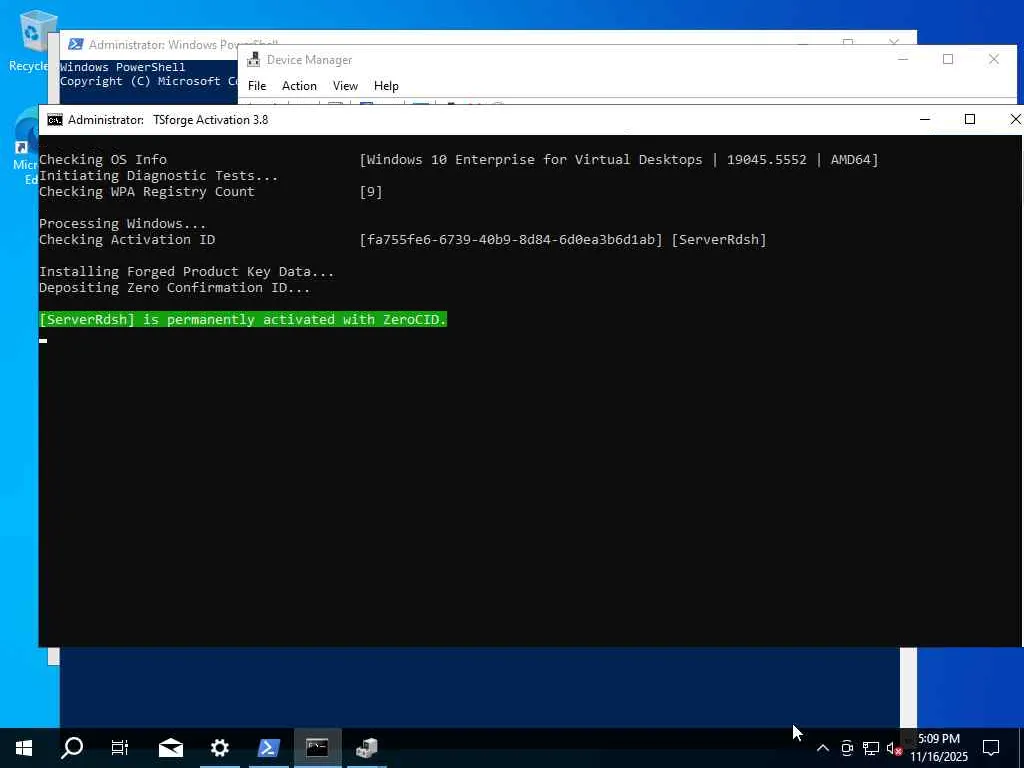Open Task View on the taskbar
The height and width of the screenshot is (768, 1024).
click(120, 748)
